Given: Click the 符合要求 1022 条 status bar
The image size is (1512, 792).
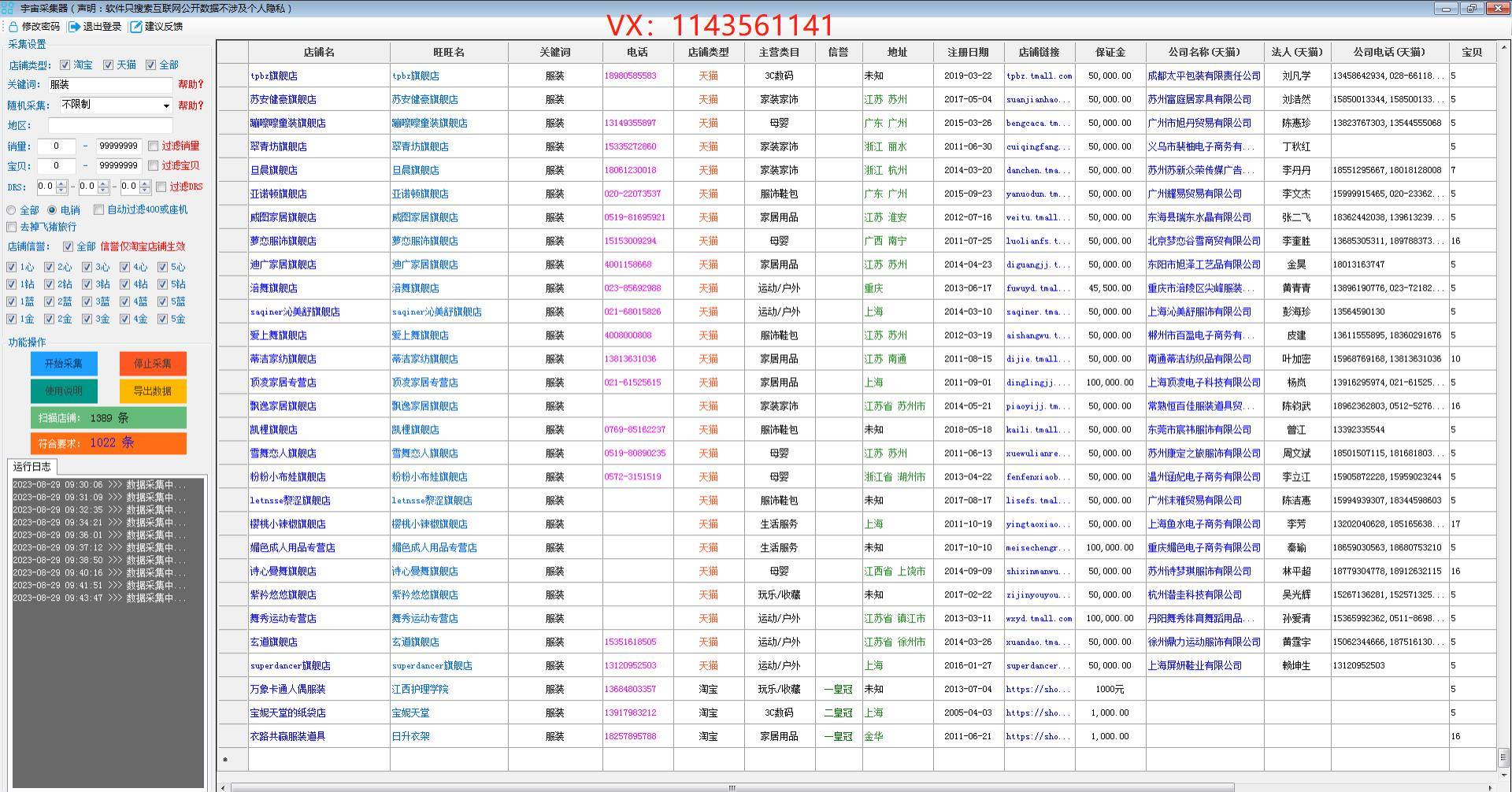Looking at the screenshot, I should click(x=109, y=443).
